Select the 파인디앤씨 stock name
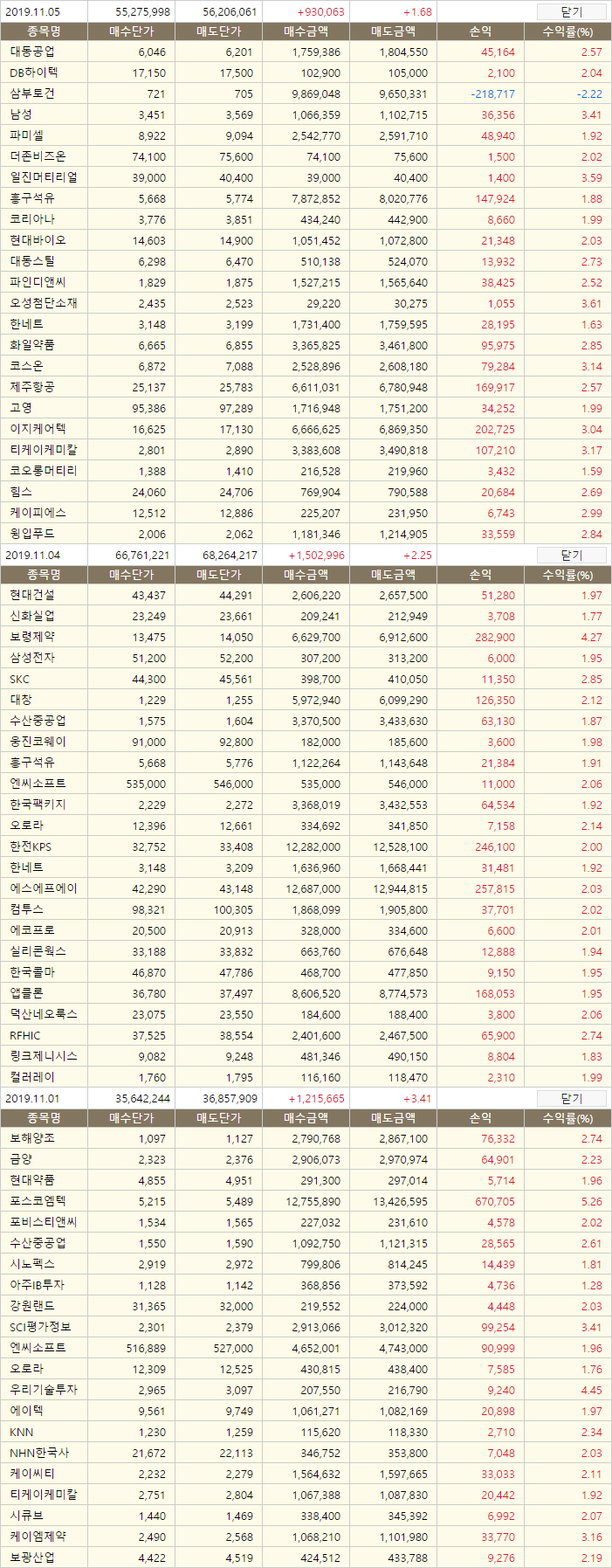Viewport: 612px width, 1568px height. 38,283
